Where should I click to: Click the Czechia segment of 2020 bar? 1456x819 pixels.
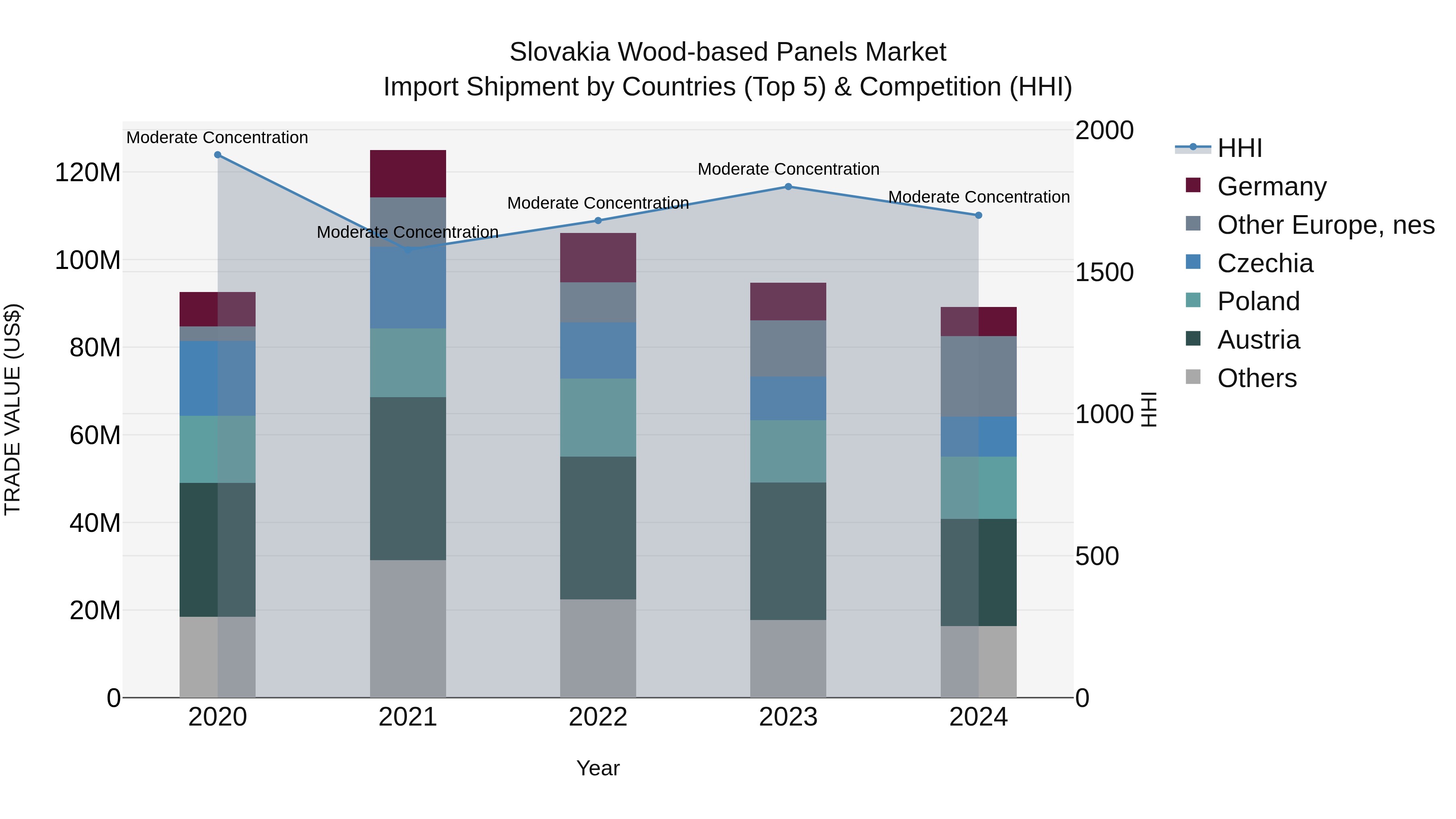[218, 379]
